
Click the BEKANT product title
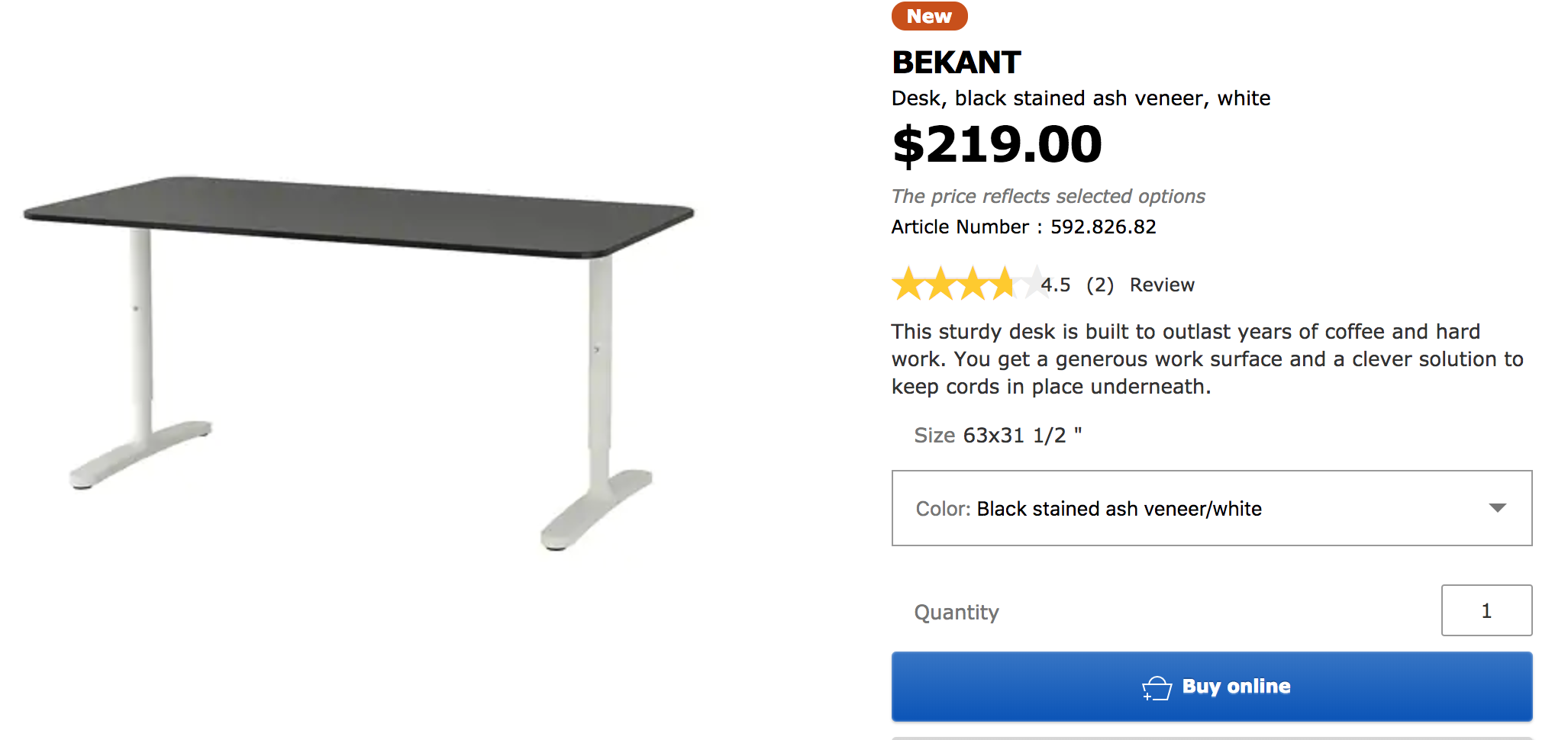coord(956,63)
